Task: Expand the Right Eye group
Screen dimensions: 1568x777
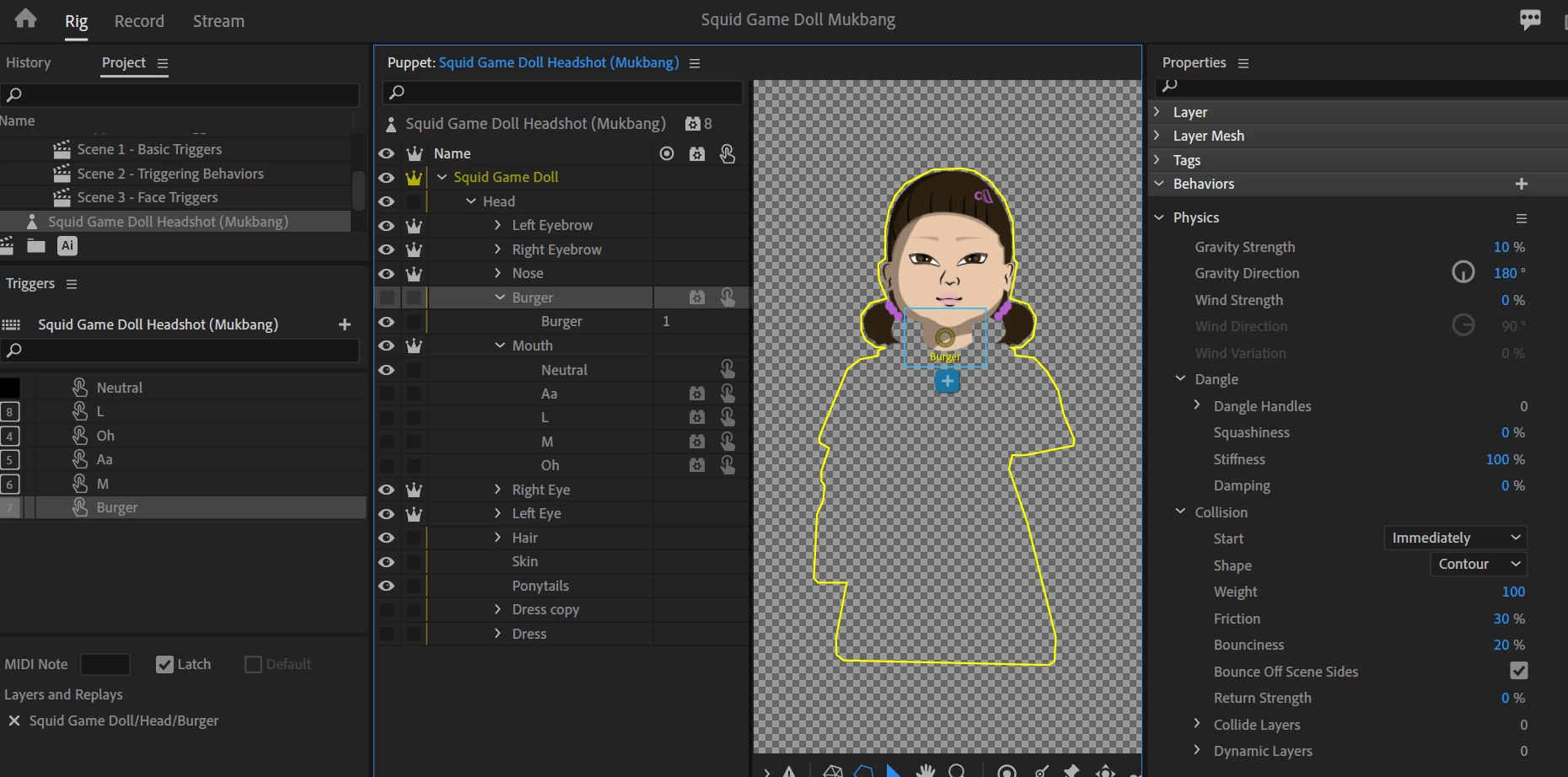Action: tap(497, 490)
